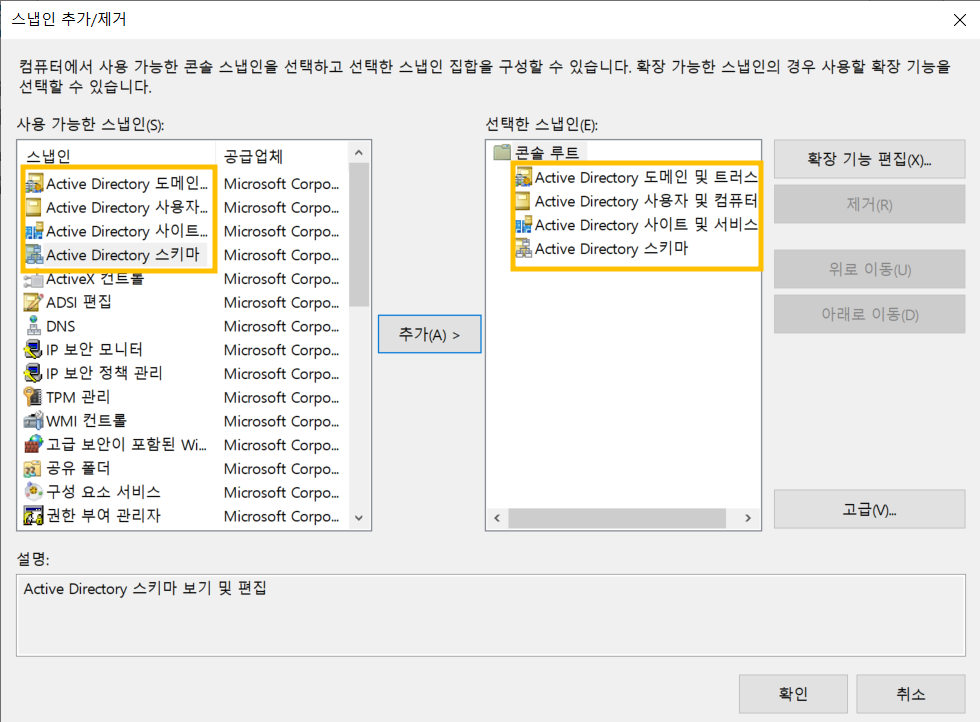Image resolution: width=980 pixels, height=722 pixels.
Task: Click the 제거(R) button
Action: click(x=869, y=204)
